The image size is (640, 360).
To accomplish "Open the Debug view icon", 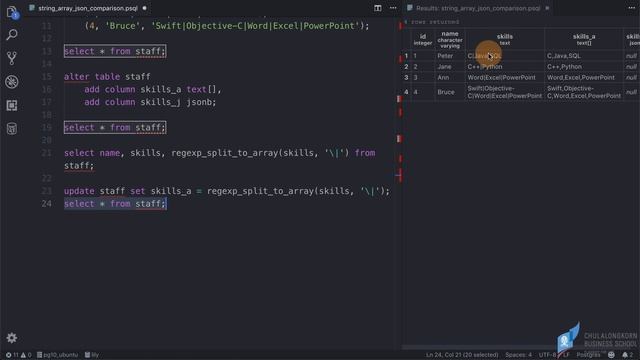I will pyautogui.click(x=12, y=82).
